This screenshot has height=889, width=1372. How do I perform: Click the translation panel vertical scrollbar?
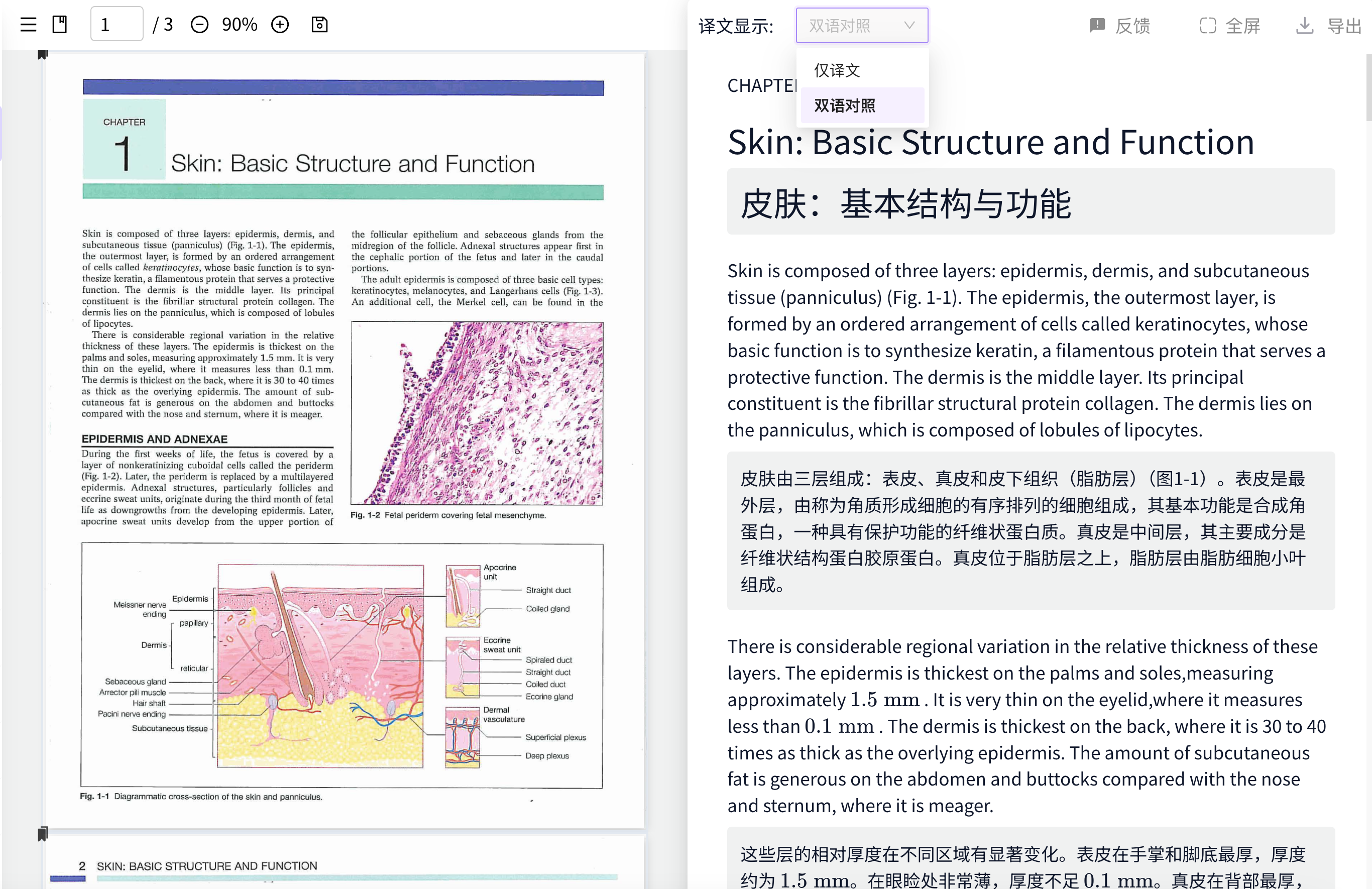[x=1368, y=87]
